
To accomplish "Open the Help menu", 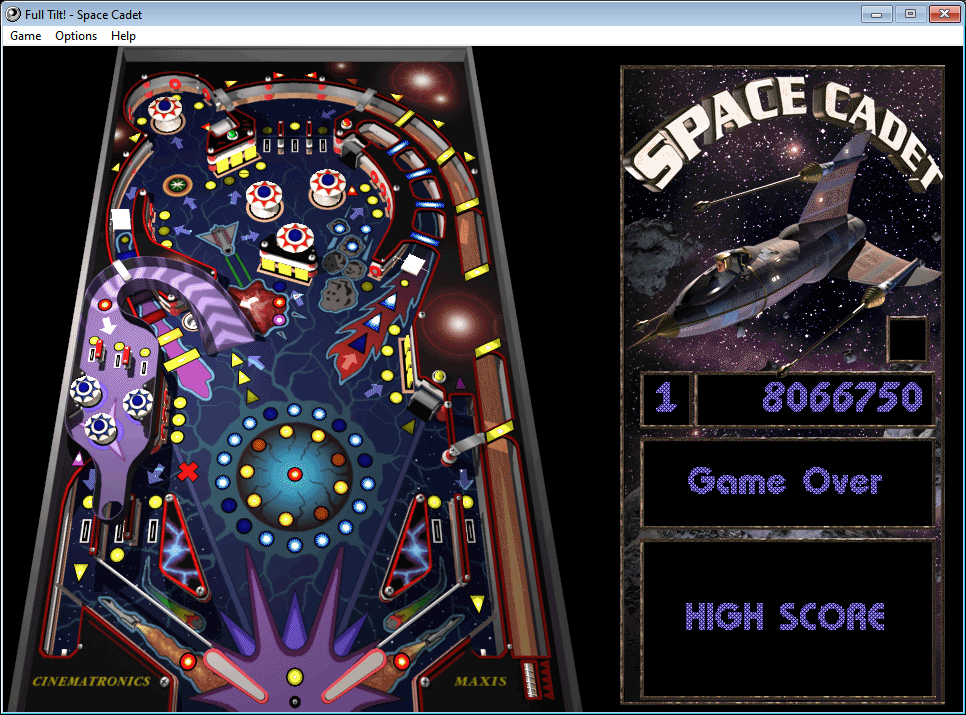I will (123, 36).
